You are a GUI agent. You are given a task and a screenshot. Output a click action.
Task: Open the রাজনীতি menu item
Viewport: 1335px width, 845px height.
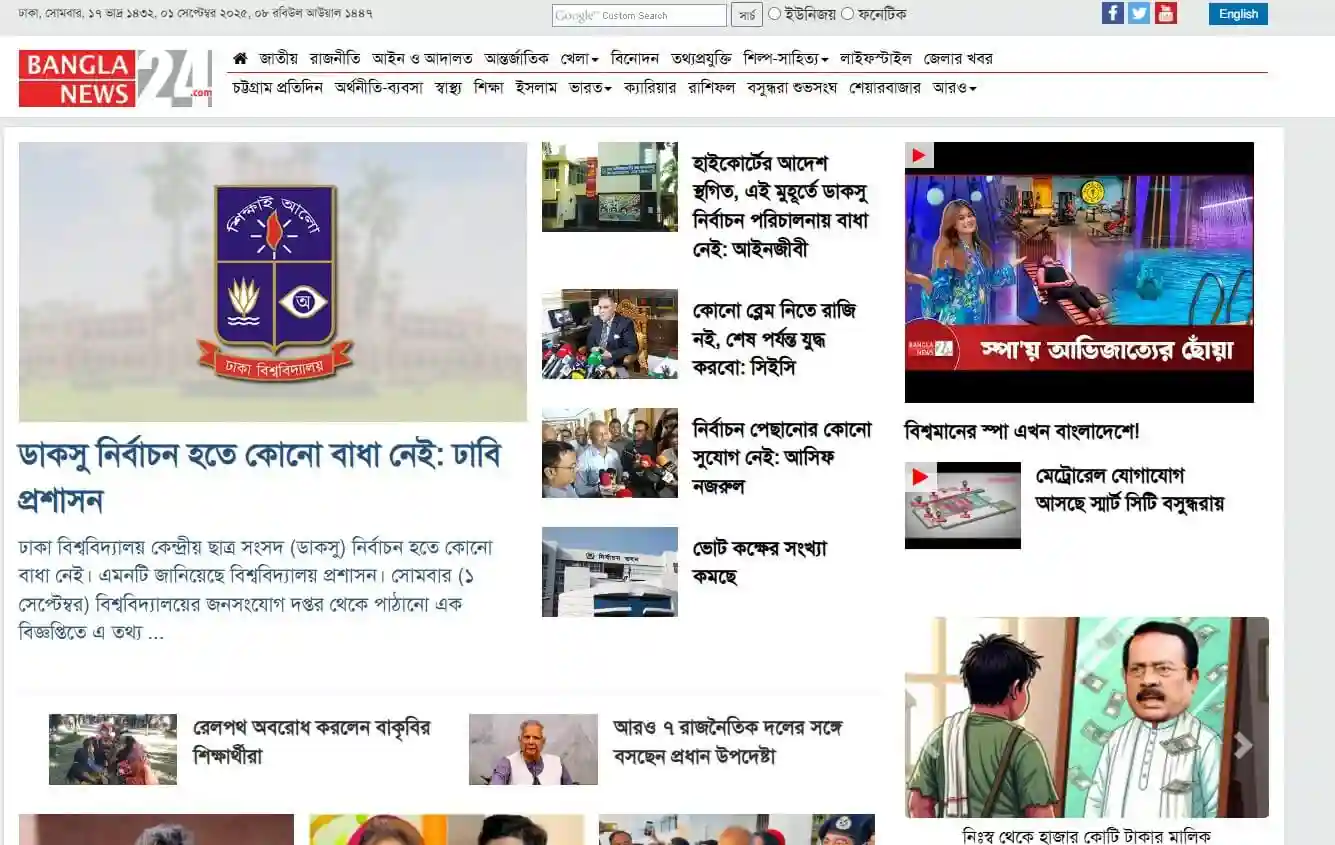coord(335,58)
